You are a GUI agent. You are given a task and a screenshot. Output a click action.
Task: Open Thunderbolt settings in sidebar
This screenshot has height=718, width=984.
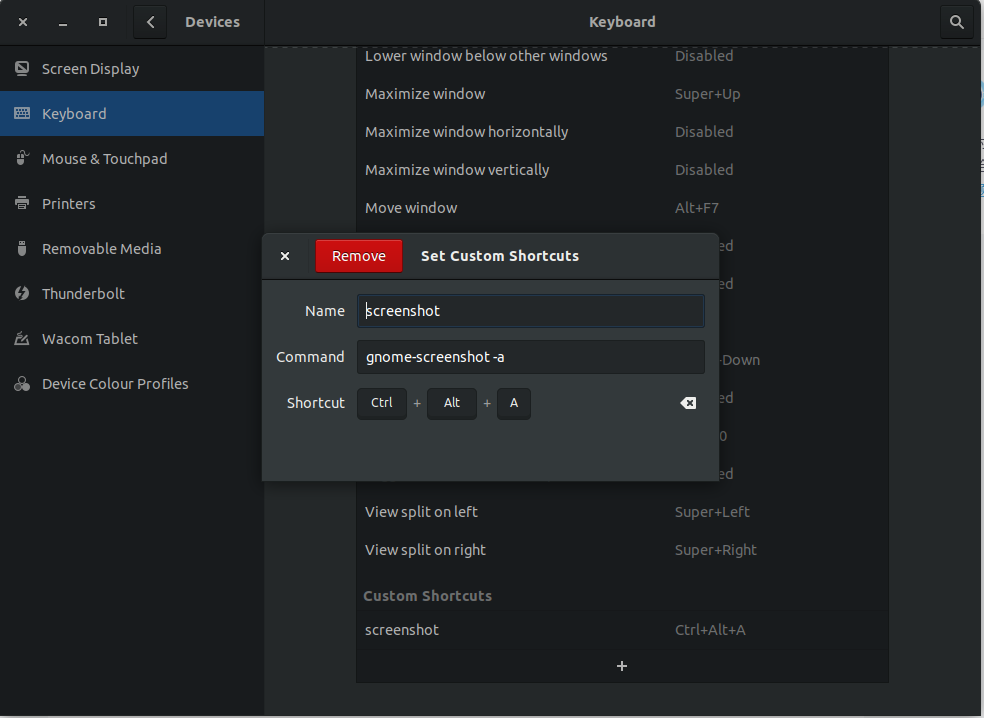click(x=132, y=293)
